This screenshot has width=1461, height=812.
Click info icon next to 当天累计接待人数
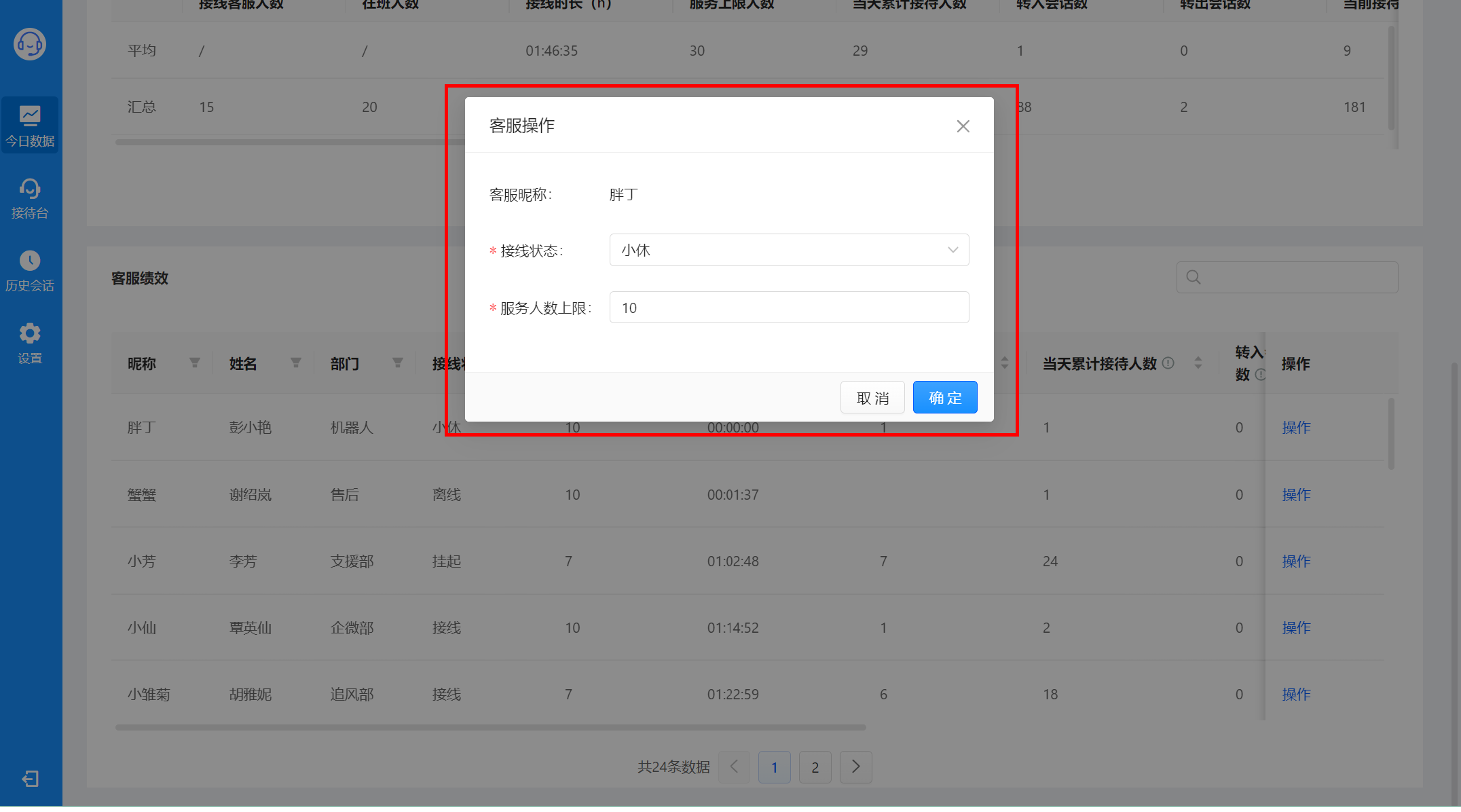[1168, 363]
